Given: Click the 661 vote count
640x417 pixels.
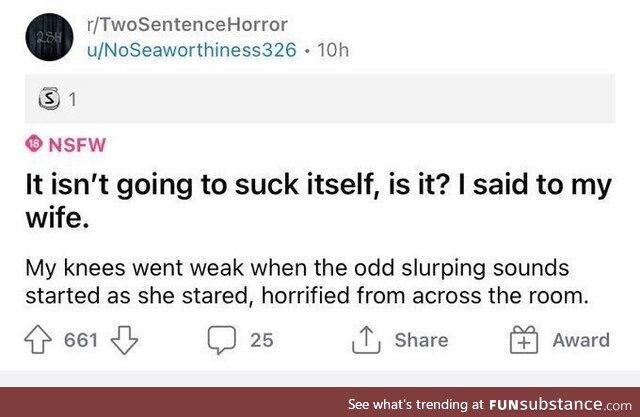Looking at the screenshot, I should coord(80,340).
